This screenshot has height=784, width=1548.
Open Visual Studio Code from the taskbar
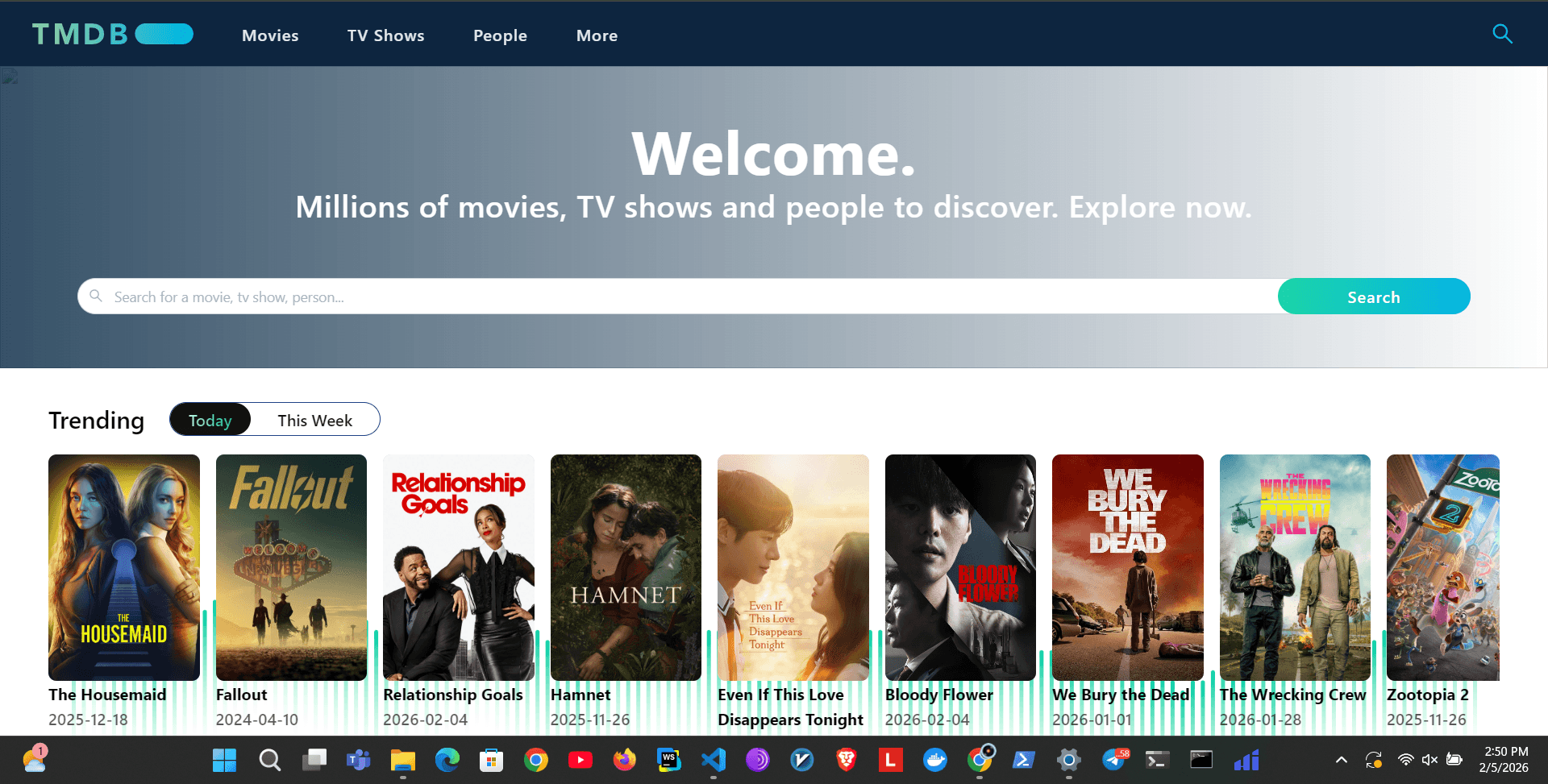(714, 760)
